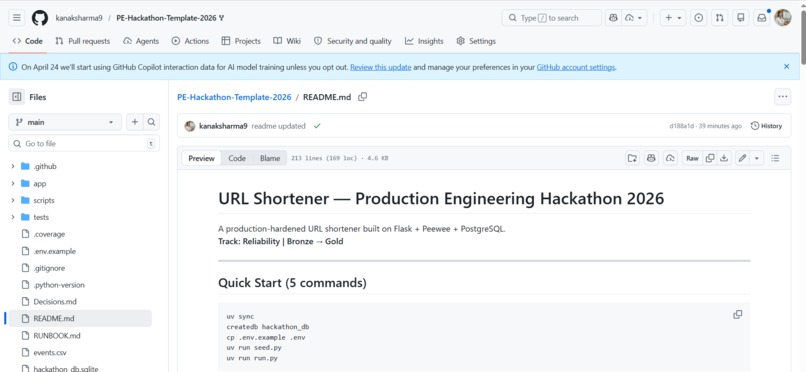Viewport: 806px width, 372px height.
Task: Expand the tests folder
Action: (x=13, y=217)
